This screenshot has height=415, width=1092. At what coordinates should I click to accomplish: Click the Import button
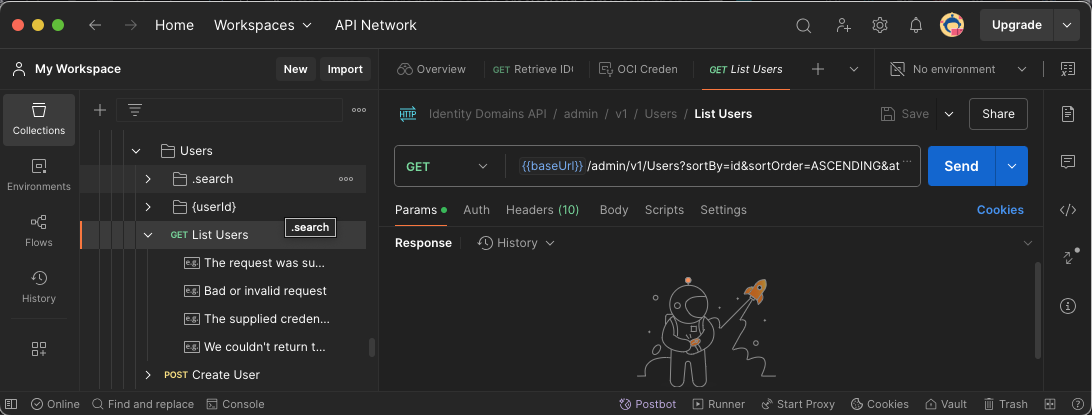click(345, 69)
